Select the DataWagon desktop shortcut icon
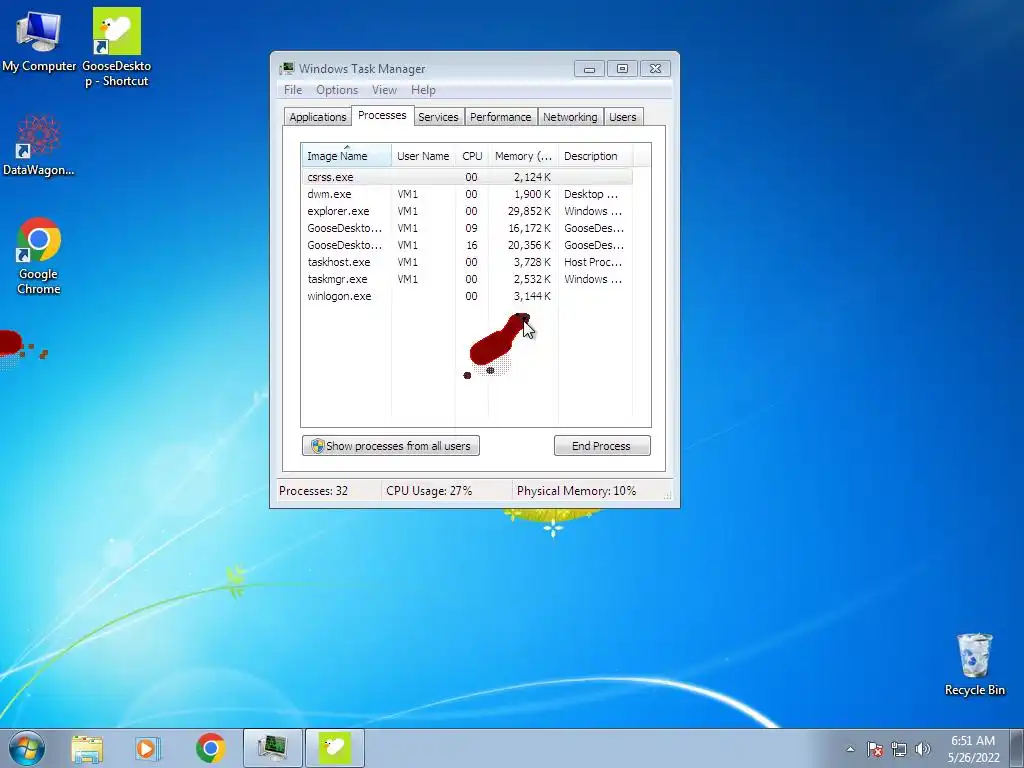The width and height of the screenshot is (1024, 768). pos(39,145)
